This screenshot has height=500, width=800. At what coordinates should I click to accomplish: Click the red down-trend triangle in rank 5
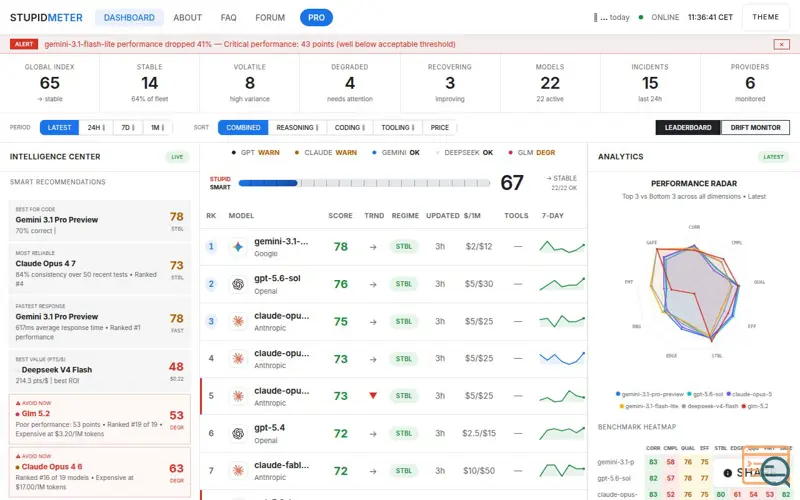click(373, 395)
